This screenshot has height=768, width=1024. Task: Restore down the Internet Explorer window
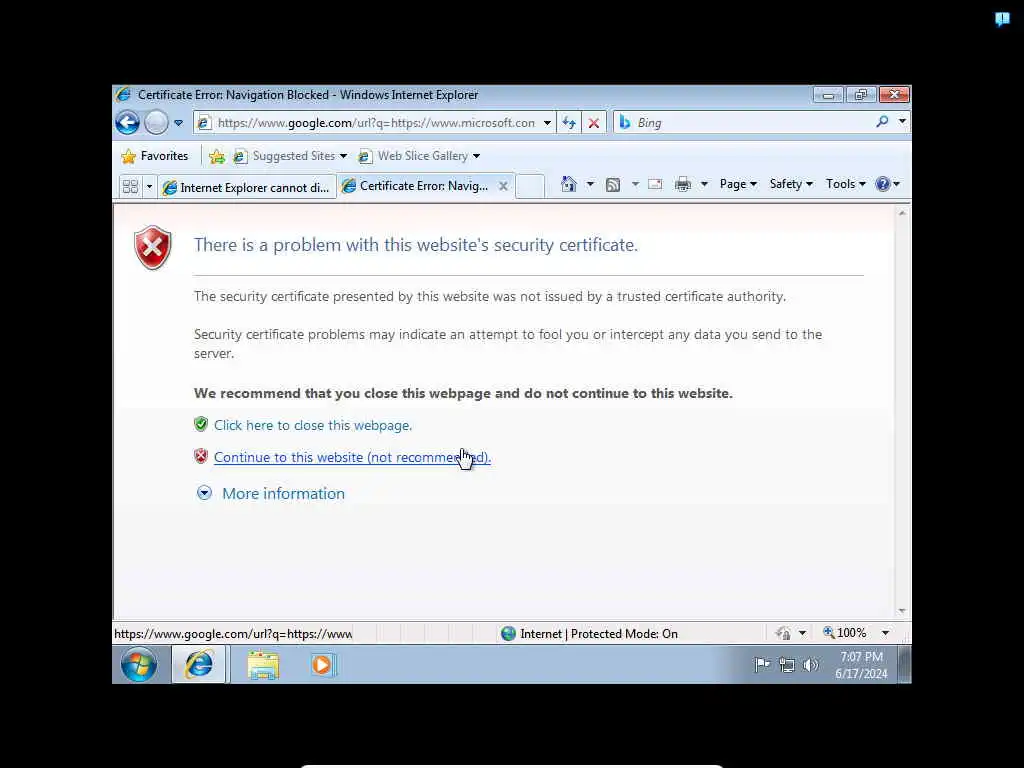click(x=861, y=95)
